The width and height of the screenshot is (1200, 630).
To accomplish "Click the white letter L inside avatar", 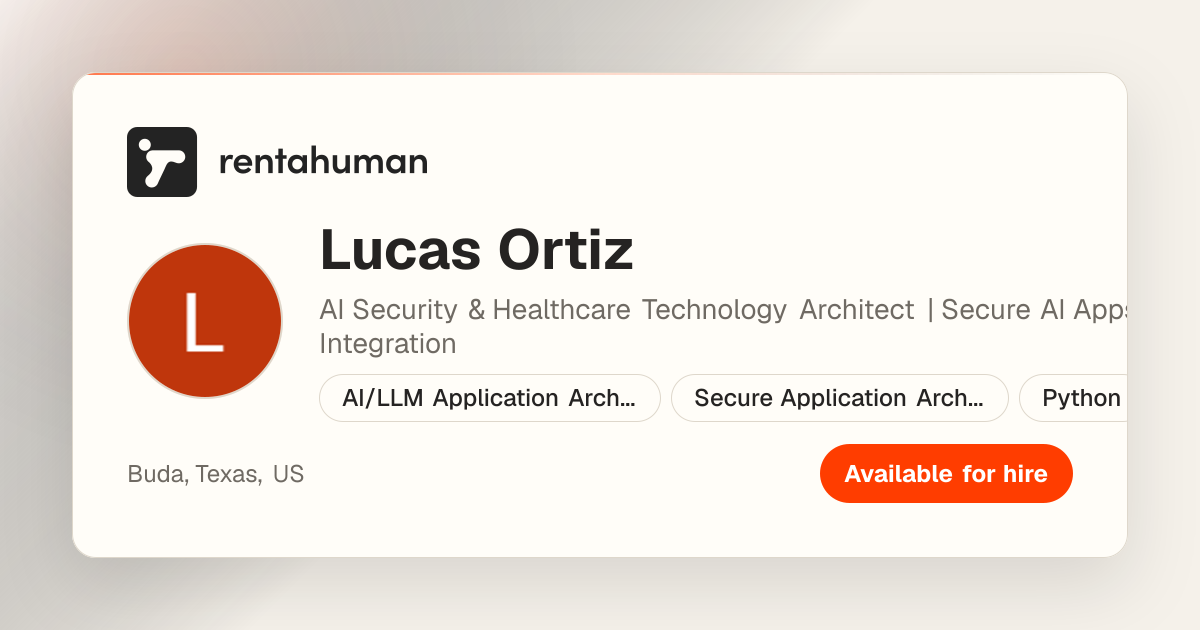I will 203,321.
